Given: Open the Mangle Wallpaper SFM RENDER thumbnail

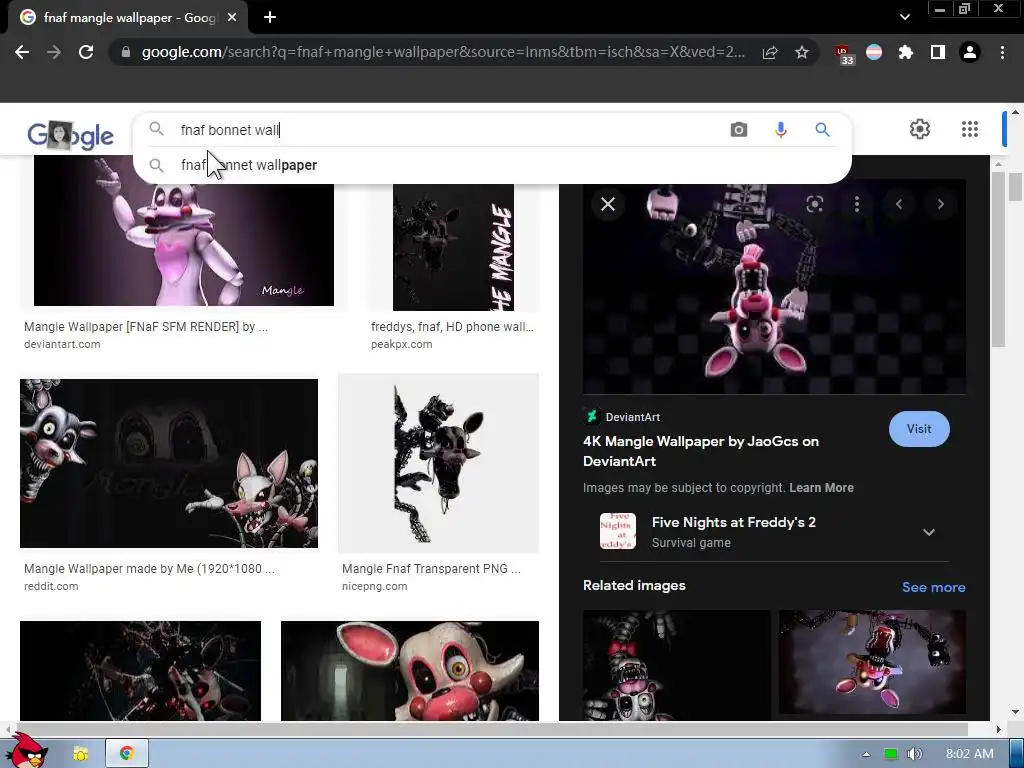Looking at the screenshot, I should tap(184, 245).
